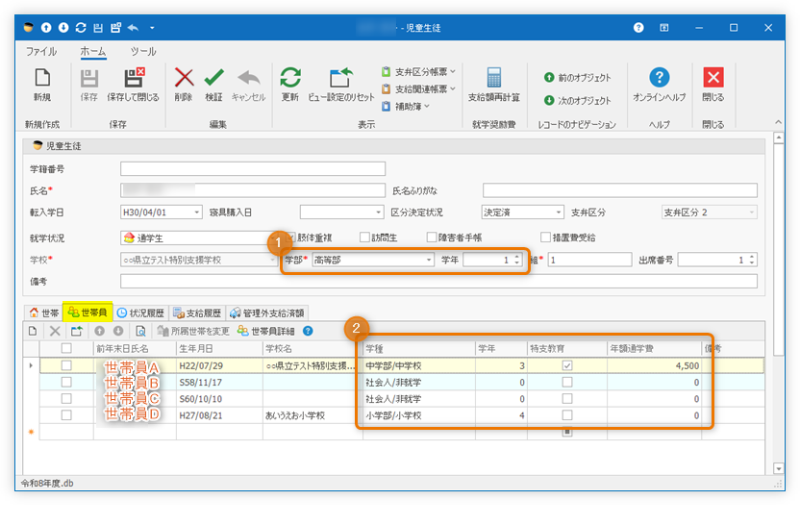Open quick access toolbar customize arrow
Viewport: 800px width, 505px height.
point(152,28)
